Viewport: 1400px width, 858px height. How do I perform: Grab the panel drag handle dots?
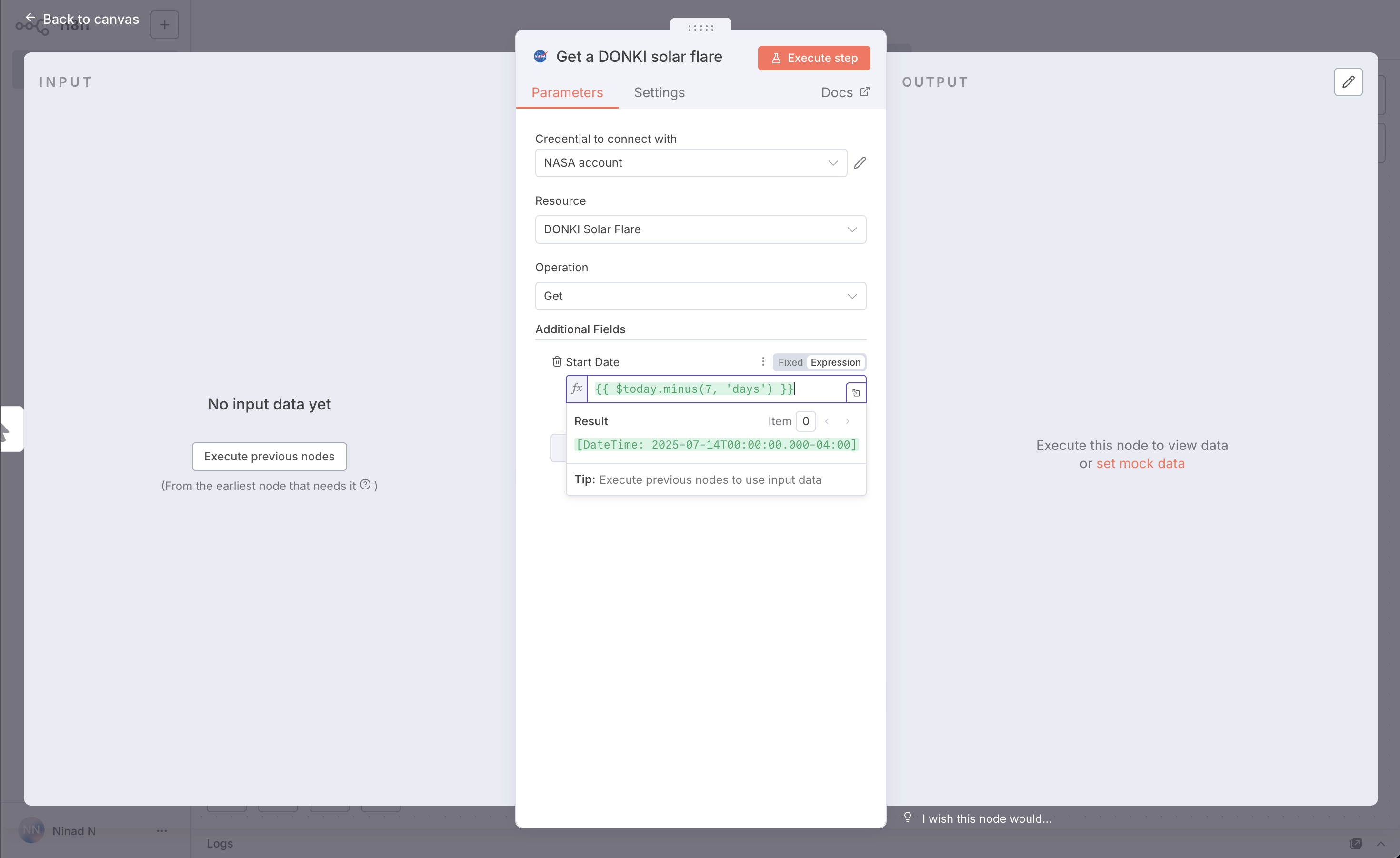tap(700, 27)
